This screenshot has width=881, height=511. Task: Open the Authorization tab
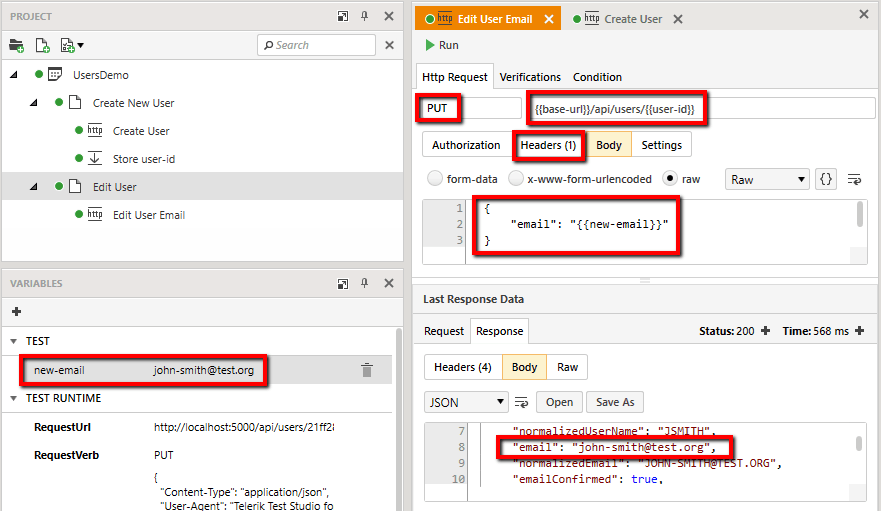point(466,145)
